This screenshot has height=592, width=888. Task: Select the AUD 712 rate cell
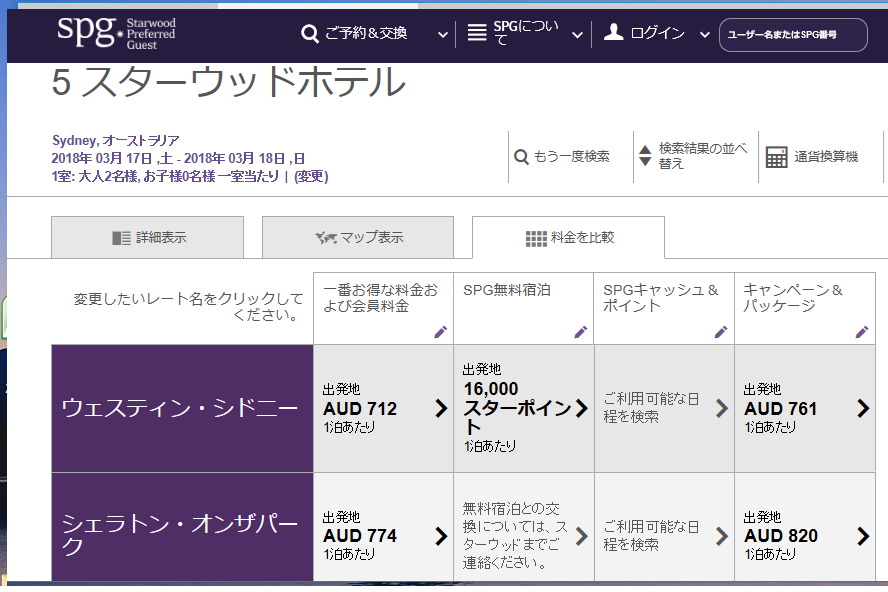[383, 408]
